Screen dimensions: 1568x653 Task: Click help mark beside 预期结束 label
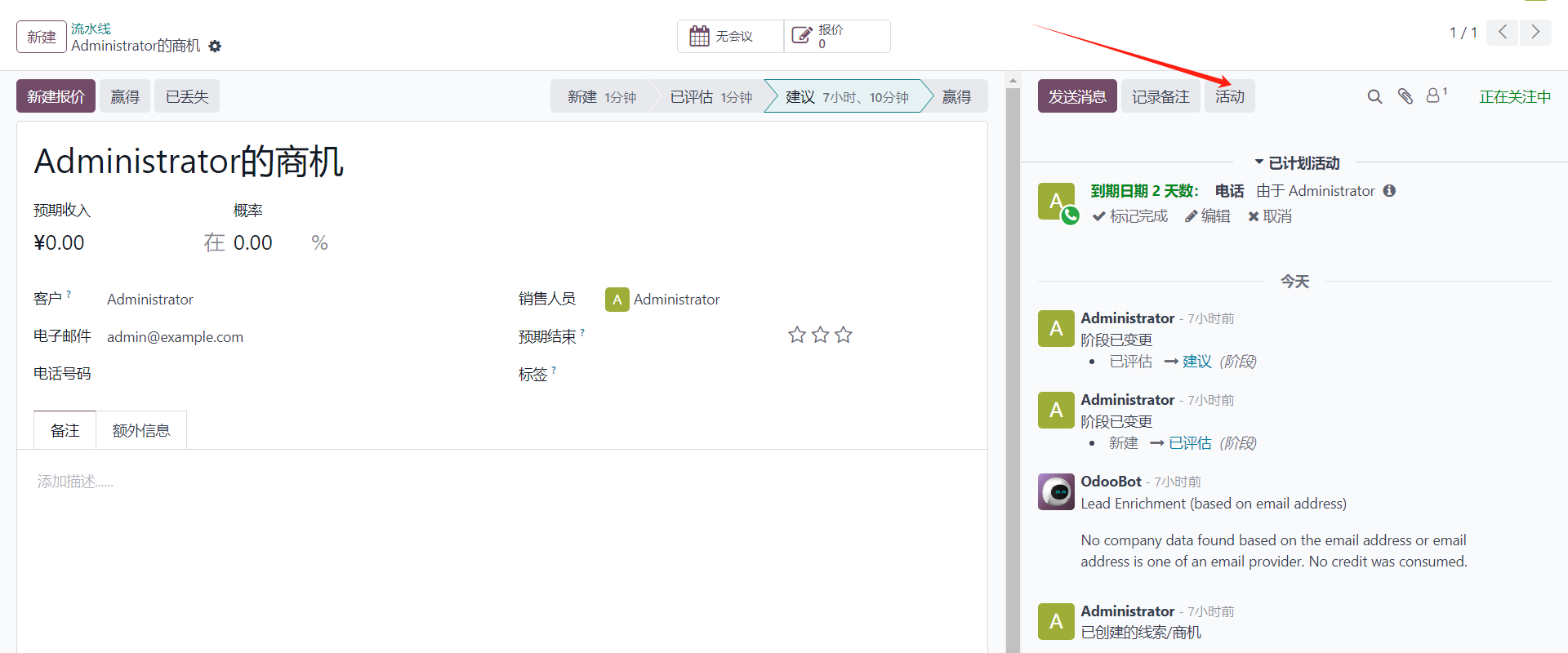click(x=582, y=332)
